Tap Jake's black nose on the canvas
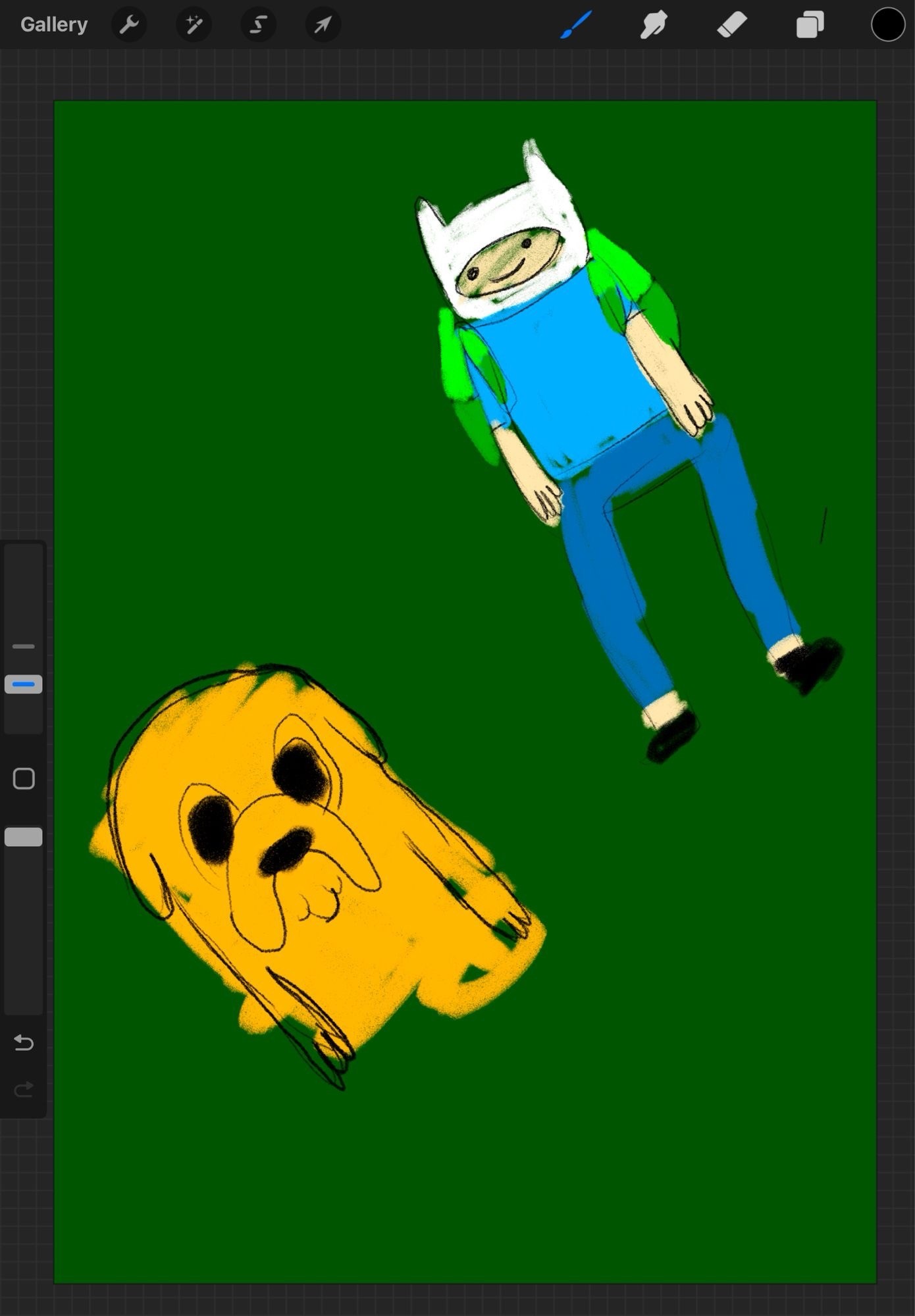Viewport: 915px width, 1316px height. (286, 851)
